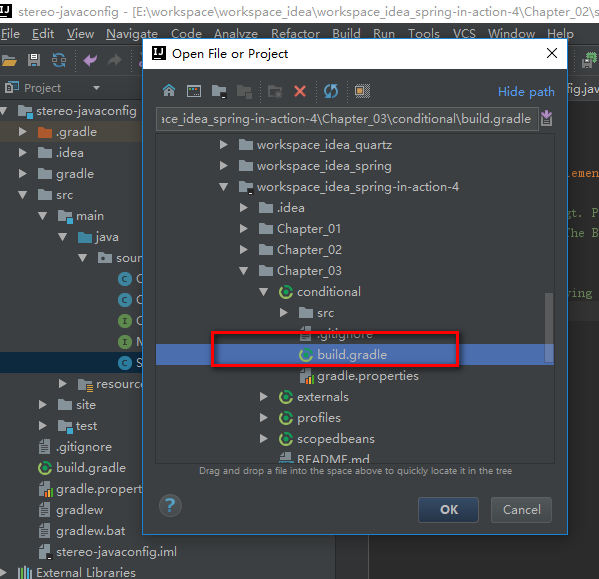599x579 pixels.
Task: Click the Synchronize icon in main toolbar
Action: (59, 60)
